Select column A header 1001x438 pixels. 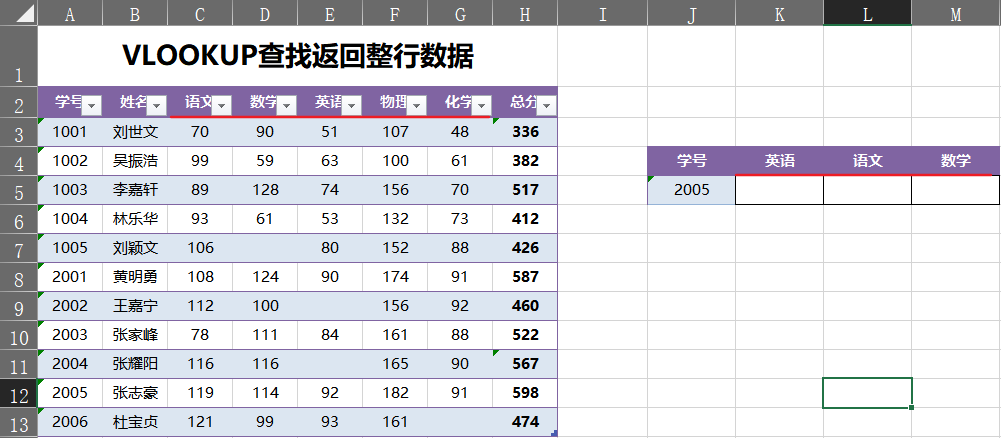(x=70, y=13)
